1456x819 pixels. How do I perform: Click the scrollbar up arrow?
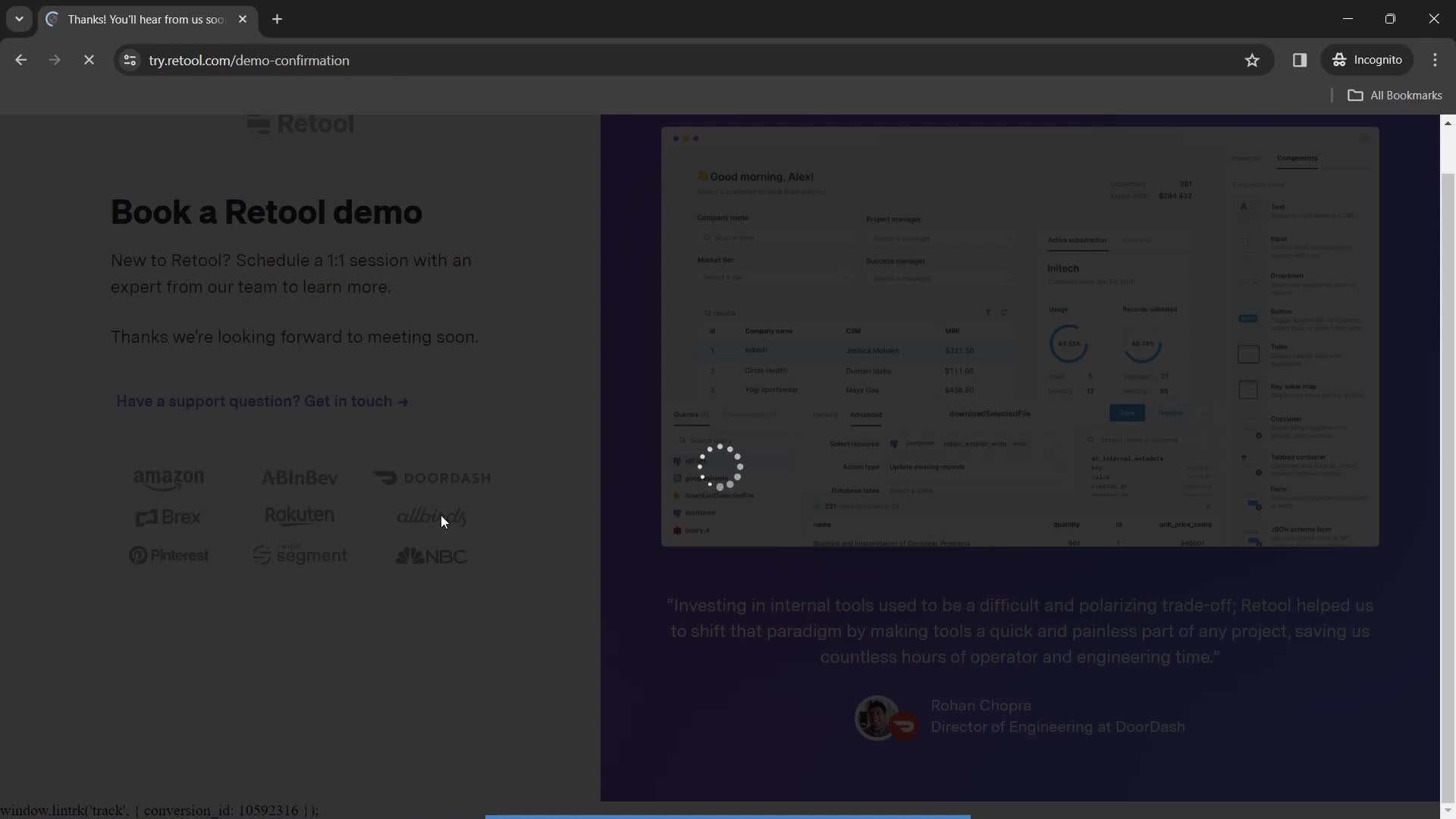coord(1448,123)
